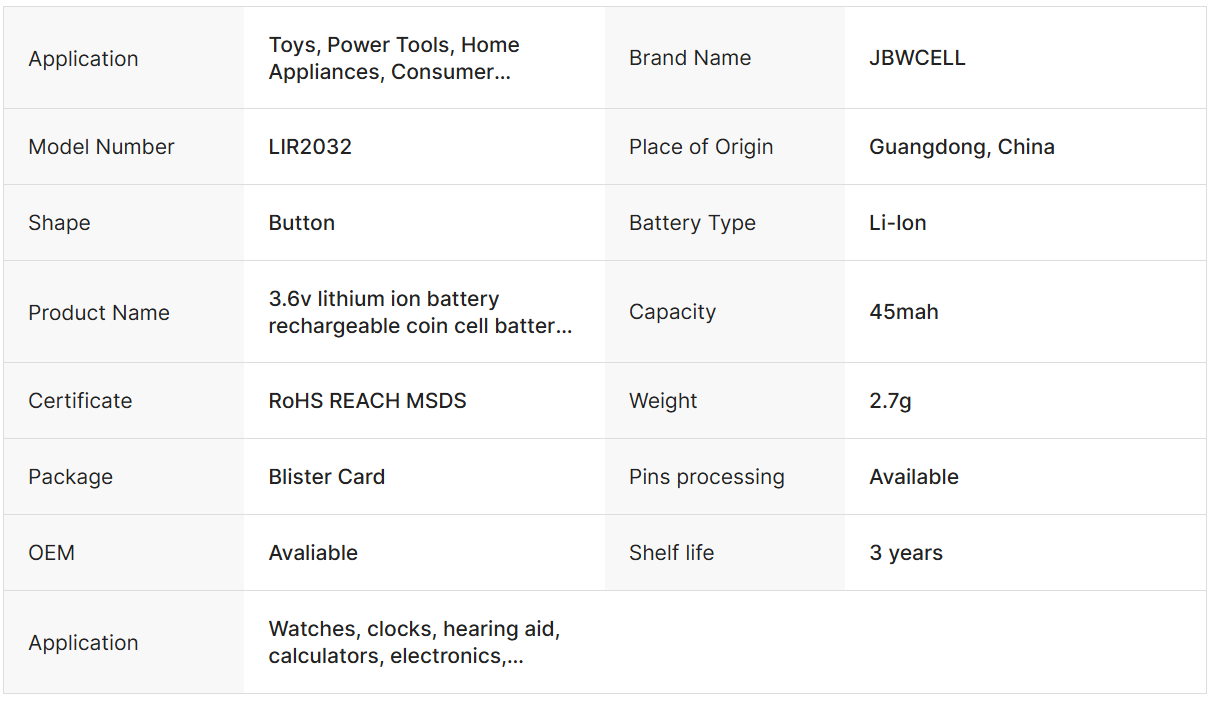Click the "3 years" shelf life value
This screenshot has height=702, width=1215.
[x=905, y=553]
